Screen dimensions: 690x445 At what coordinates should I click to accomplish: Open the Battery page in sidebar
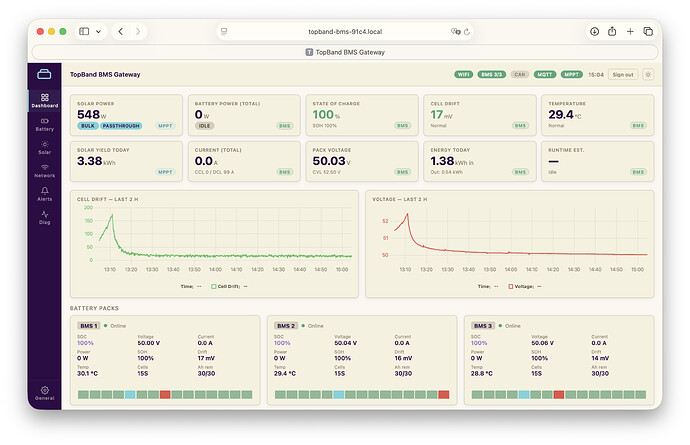point(44,125)
